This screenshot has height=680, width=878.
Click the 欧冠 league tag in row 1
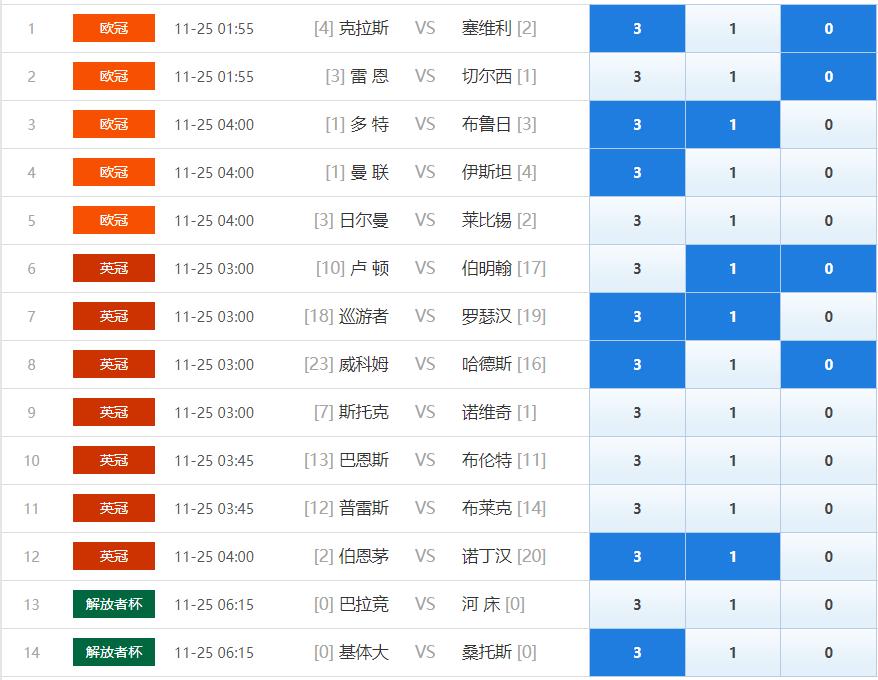(x=114, y=28)
